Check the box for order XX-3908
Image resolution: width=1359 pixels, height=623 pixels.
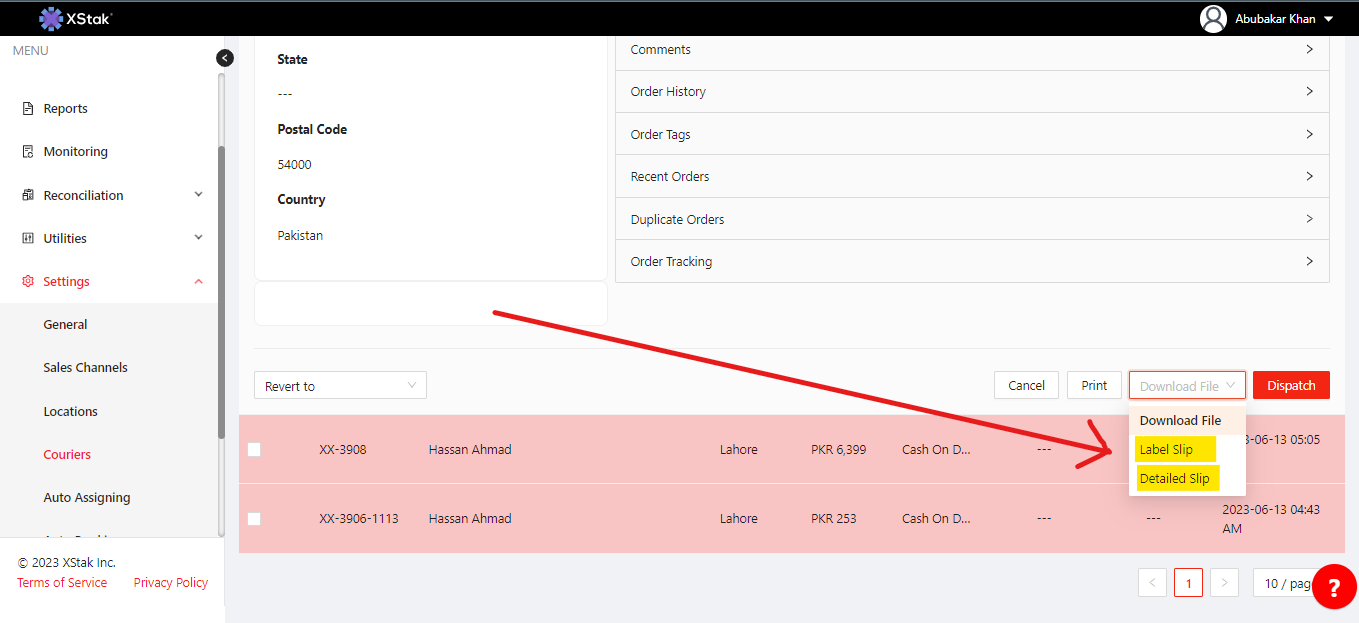pyautogui.click(x=254, y=450)
